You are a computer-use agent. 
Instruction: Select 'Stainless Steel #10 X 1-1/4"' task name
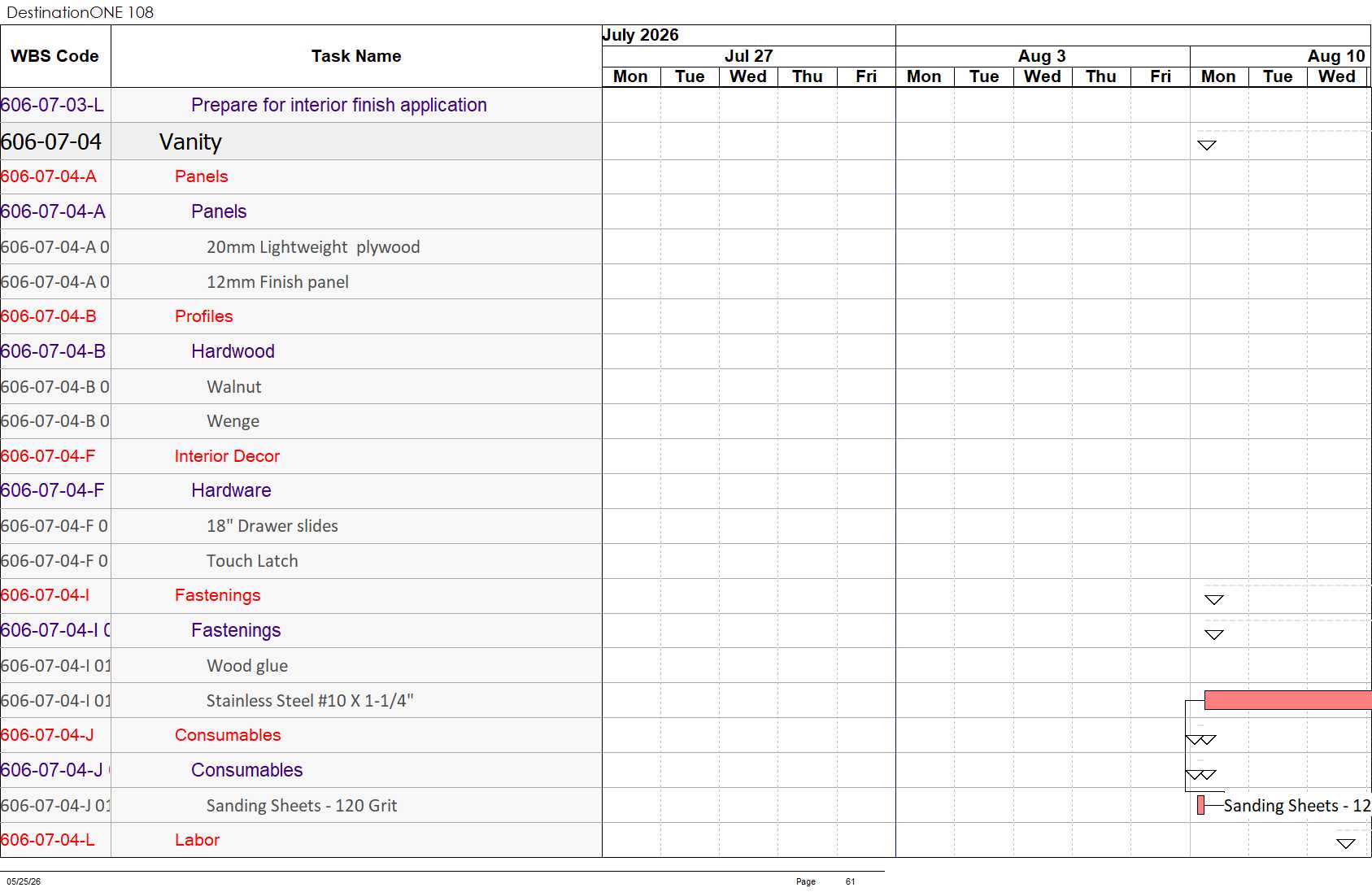point(310,701)
